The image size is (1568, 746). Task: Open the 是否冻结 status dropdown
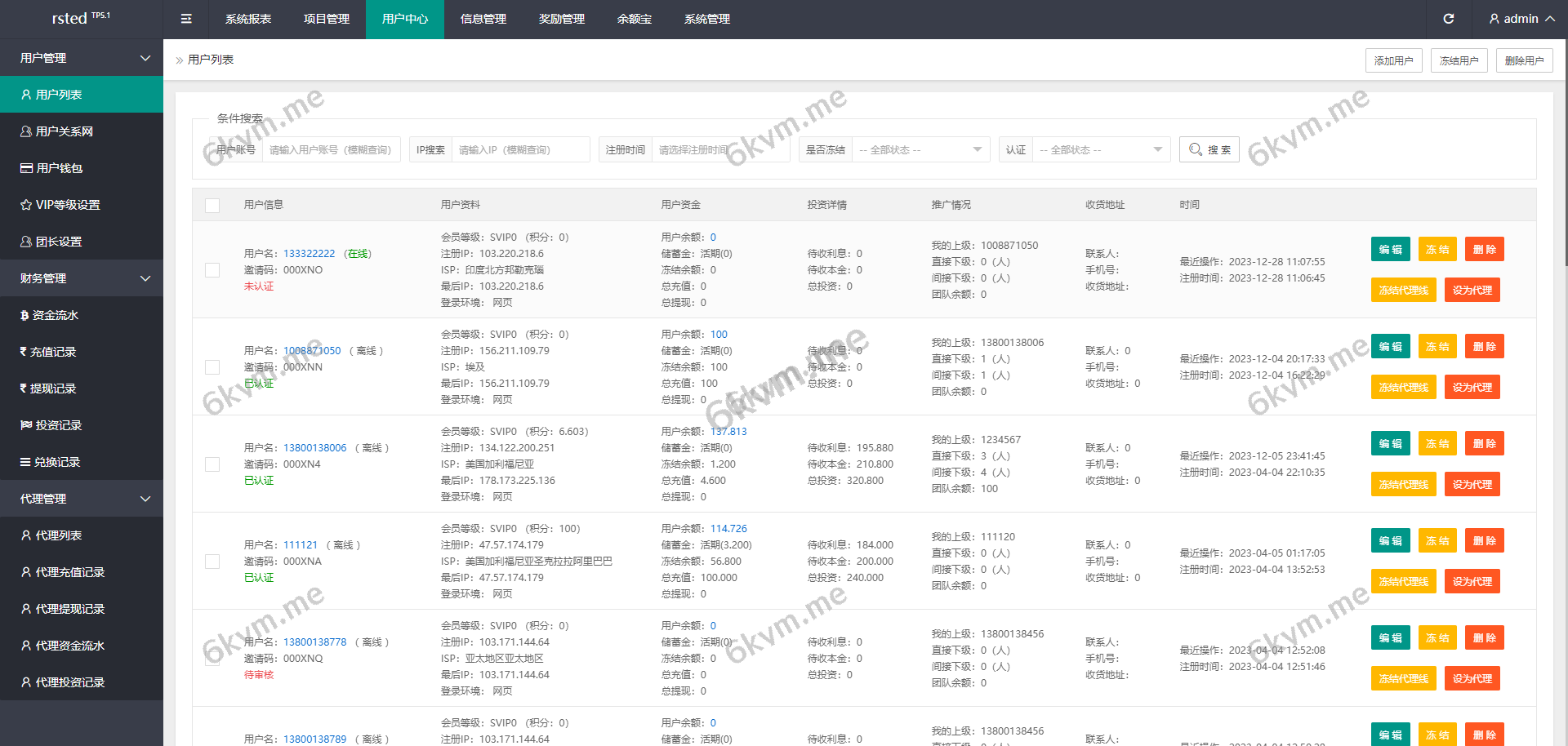920,149
